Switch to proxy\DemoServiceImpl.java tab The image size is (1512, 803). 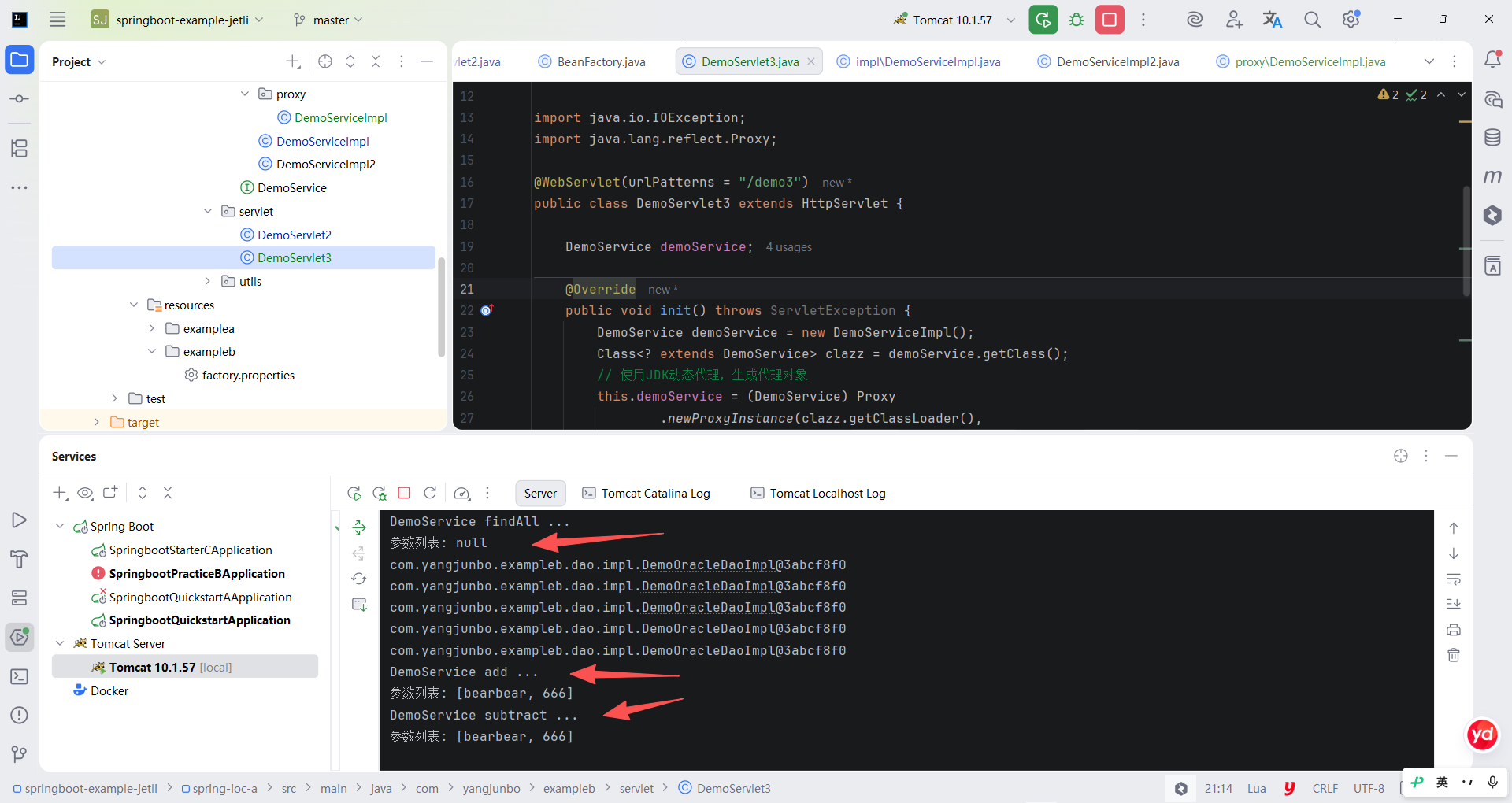click(1301, 61)
